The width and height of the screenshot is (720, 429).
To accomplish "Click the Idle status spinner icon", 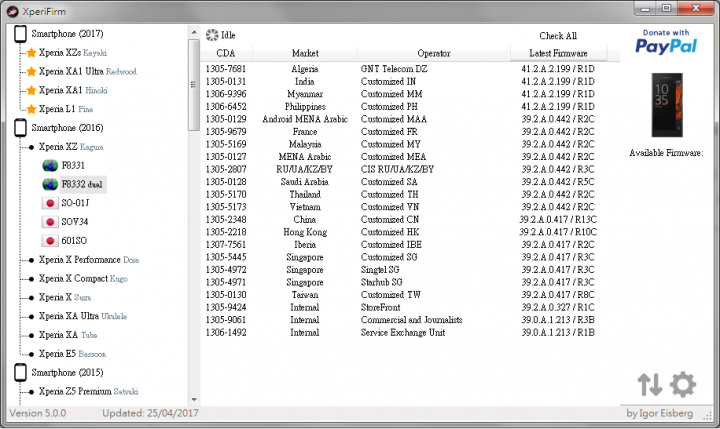I will click(212, 35).
